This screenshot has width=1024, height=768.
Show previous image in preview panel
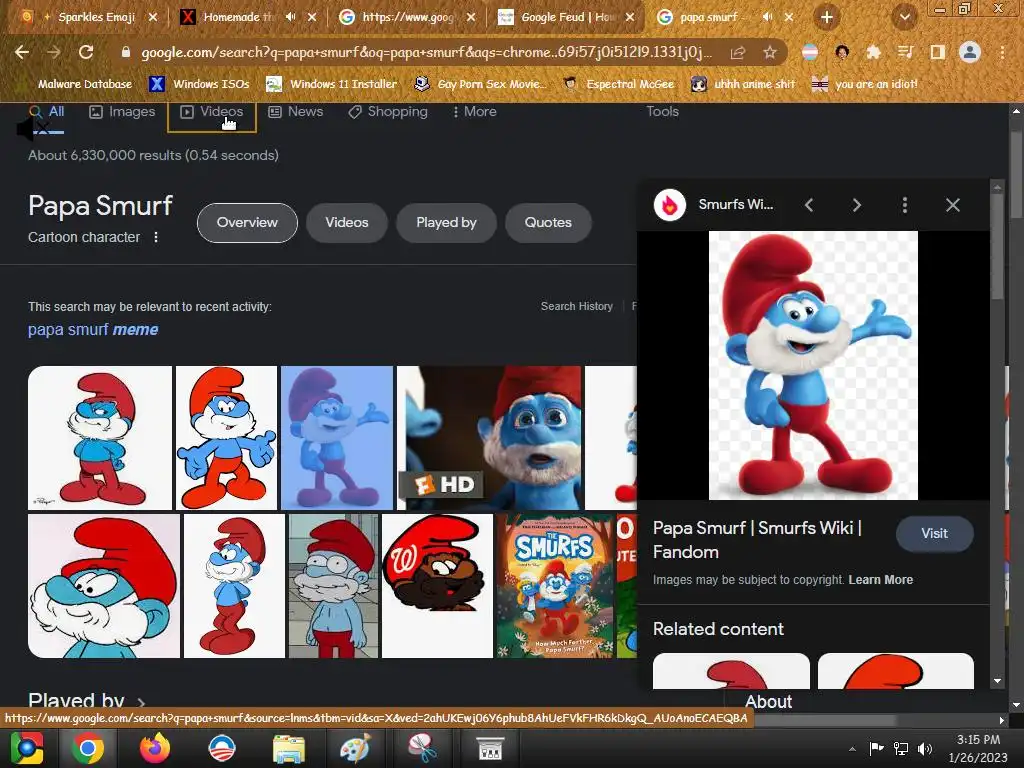click(x=809, y=205)
